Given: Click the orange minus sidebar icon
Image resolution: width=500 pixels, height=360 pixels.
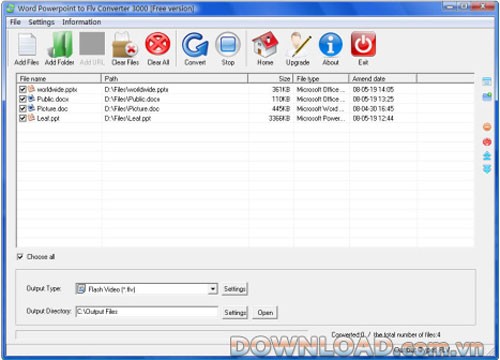Looking at the screenshot, I should [x=487, y=127].
